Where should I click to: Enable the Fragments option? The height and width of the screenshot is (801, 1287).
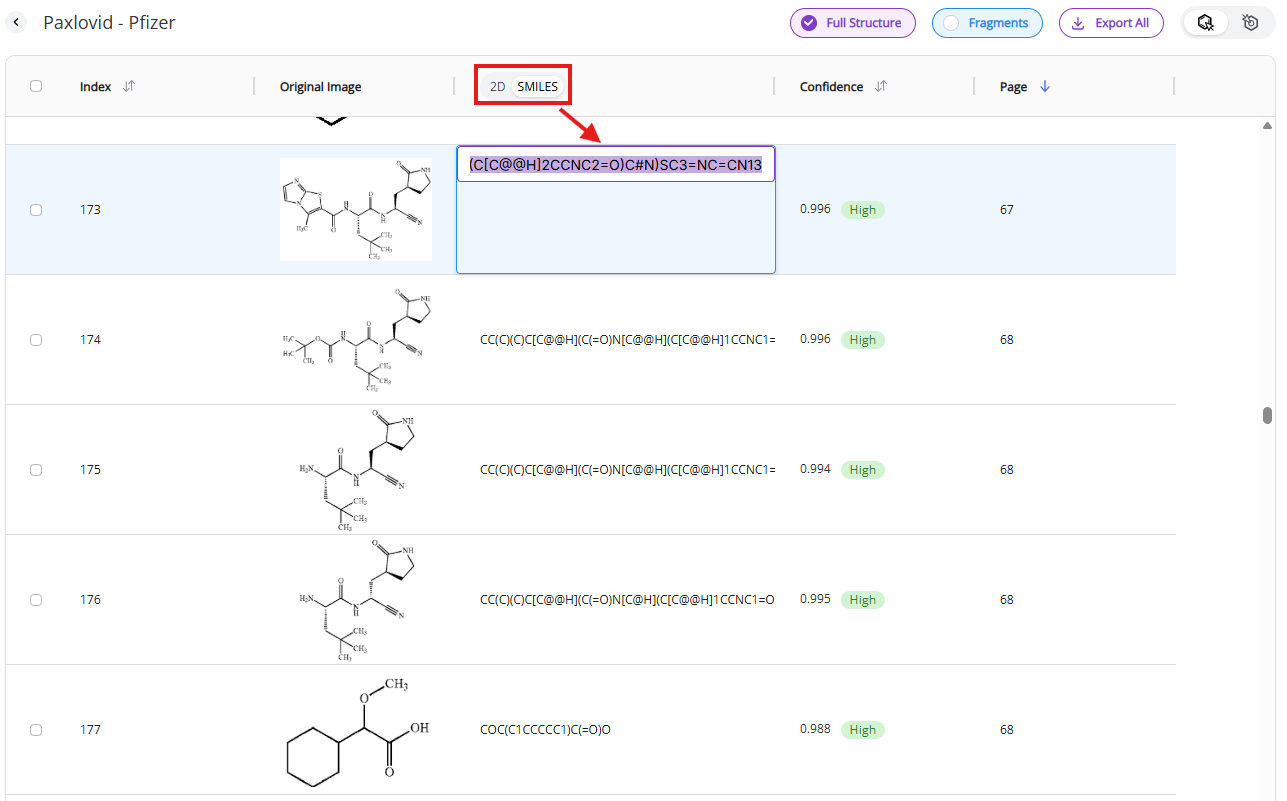click(987, 23)
